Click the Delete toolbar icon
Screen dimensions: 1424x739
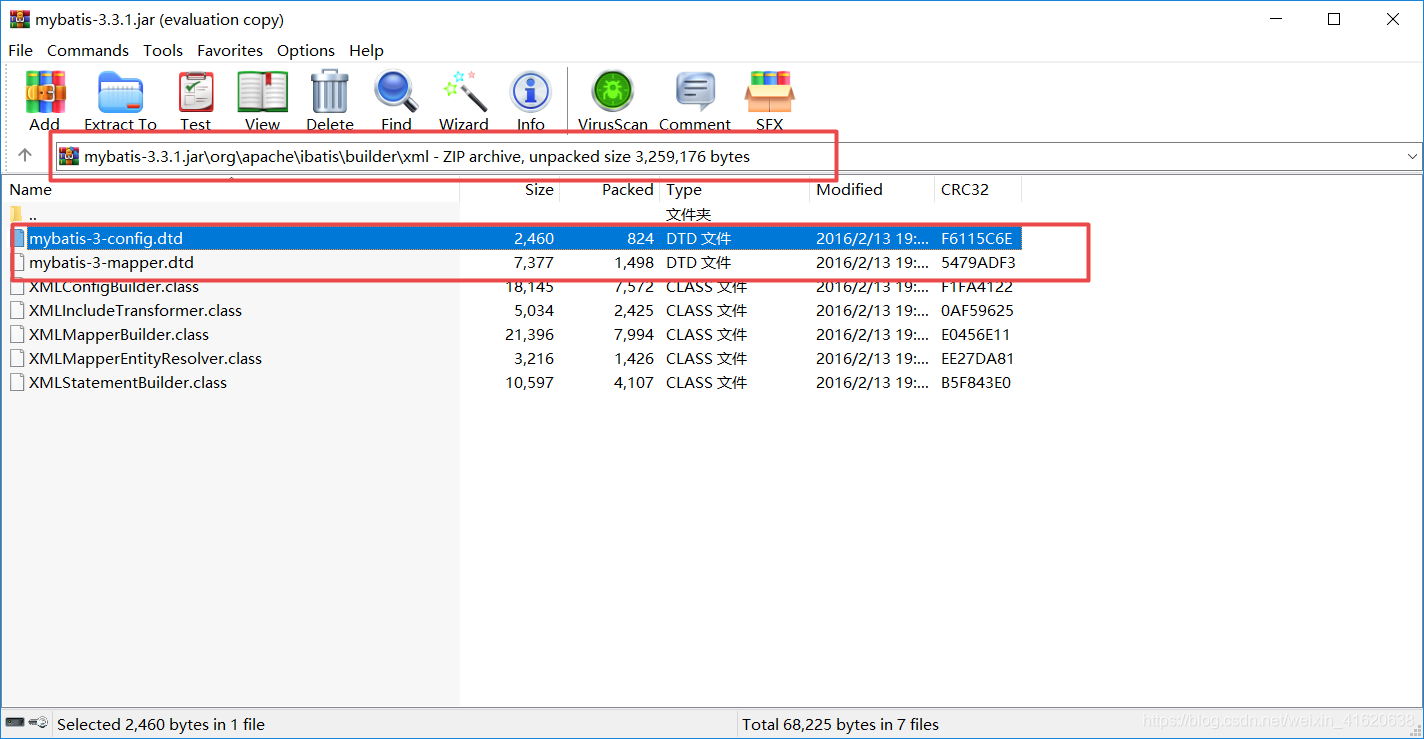330,97
